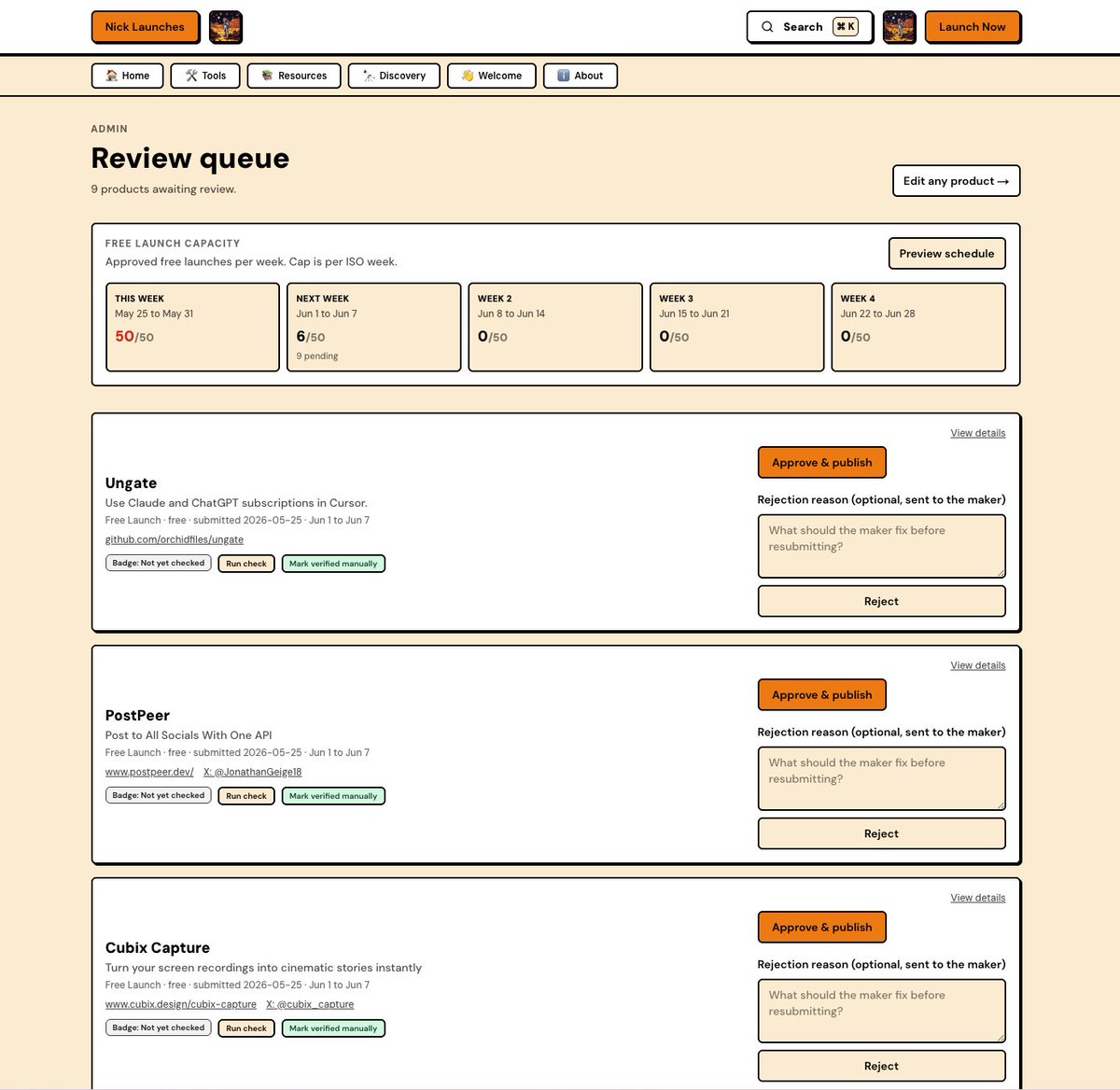Click the Preview schedule button
The width and height of the screenshot is (1120, 1090).
[x=946, y=253]
